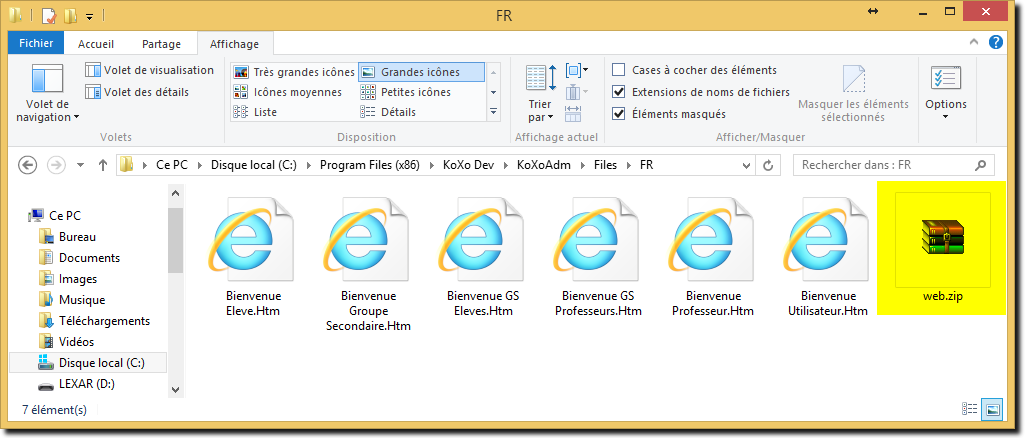Click Masquer les éléments sélectionnés

[853, 93]
